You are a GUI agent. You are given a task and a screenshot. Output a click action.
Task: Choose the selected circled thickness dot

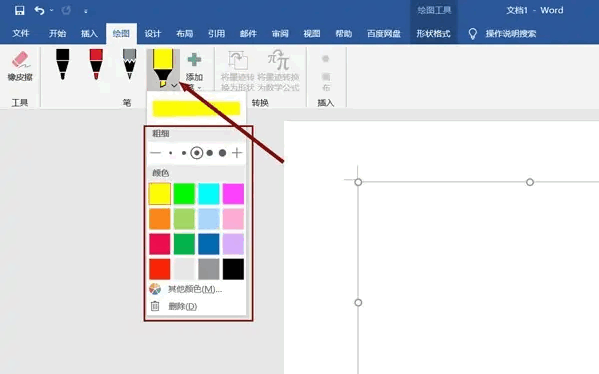coord(197,153)
